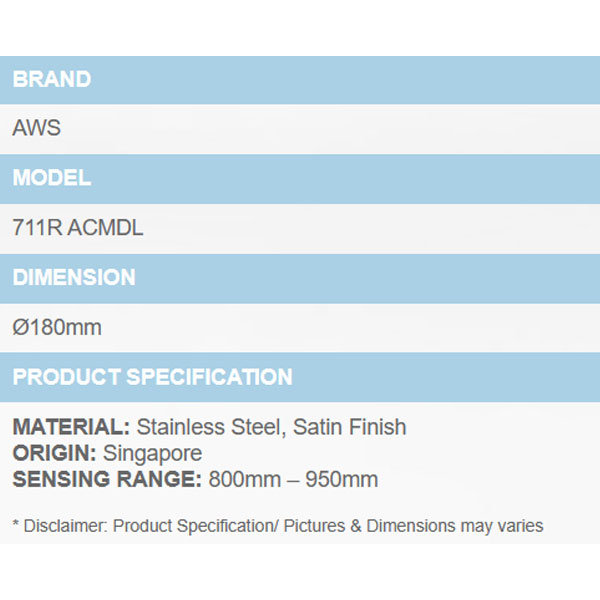
Task: Click the asterisk before Disclaimer
Action: (x=16, y=525)
